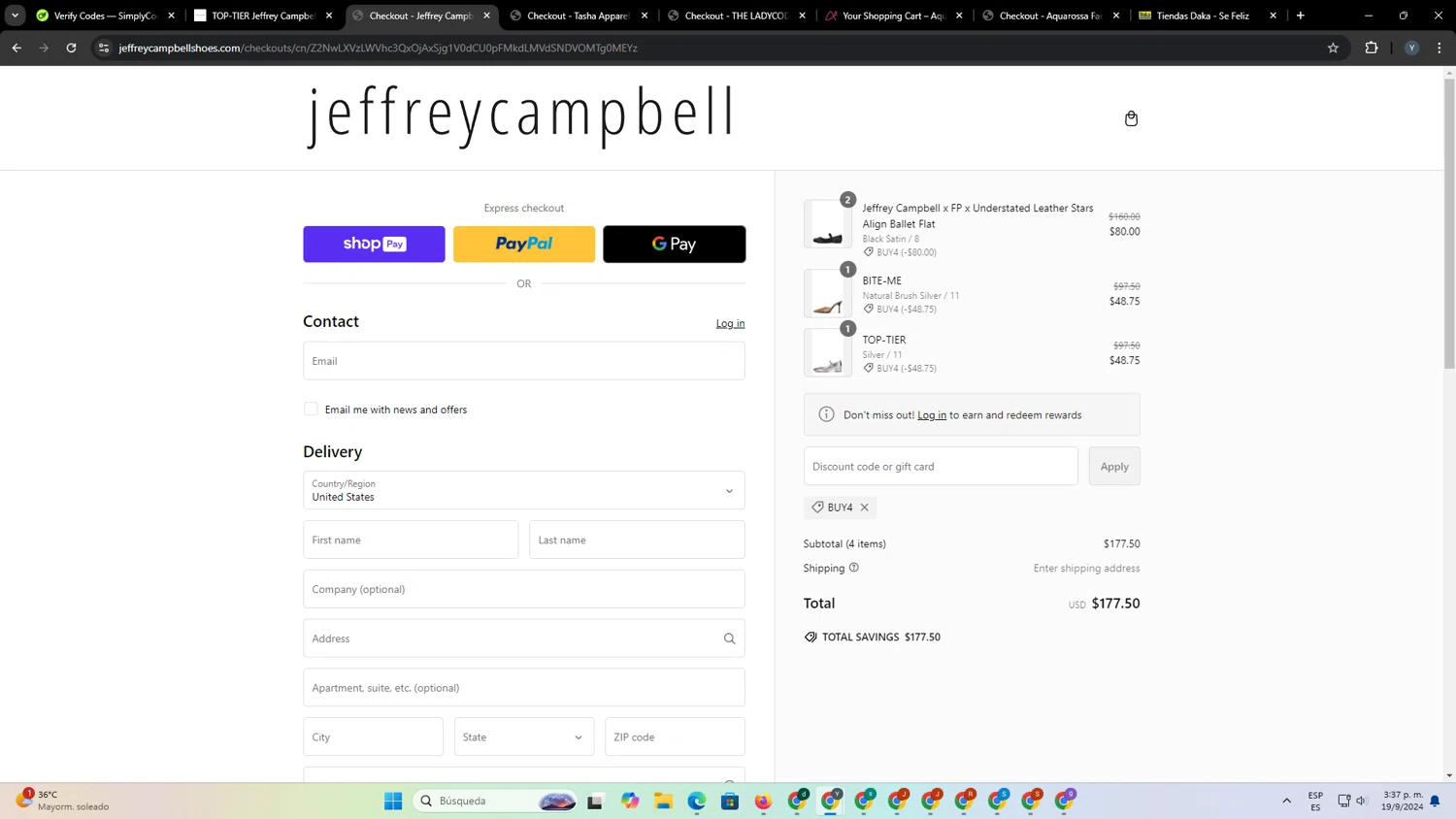The width and height of the screenshot is (1456, 819).
Task: Focus the Discount code or gift card field
Action: [x=941, y=467]
